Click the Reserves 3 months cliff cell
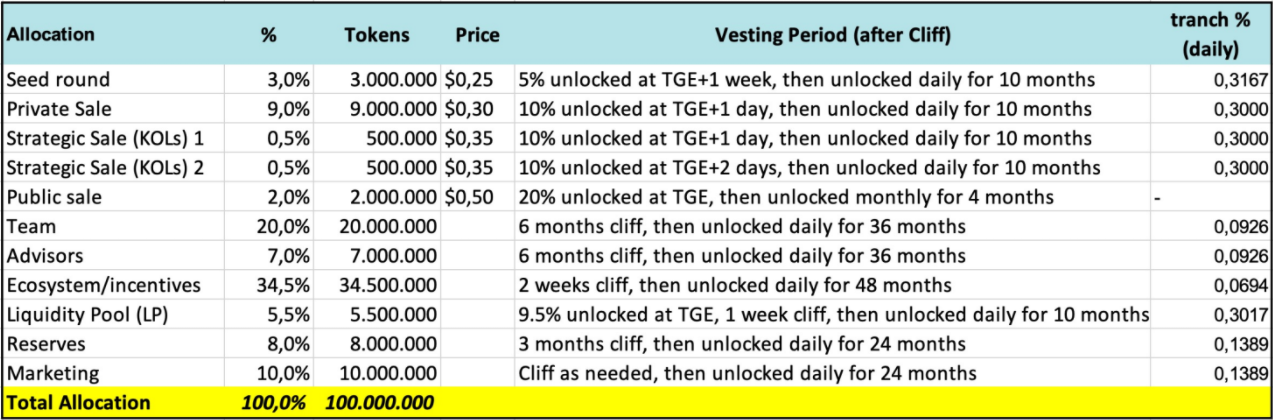Viewport: 1273px width, 420px height. coord(742,344)
